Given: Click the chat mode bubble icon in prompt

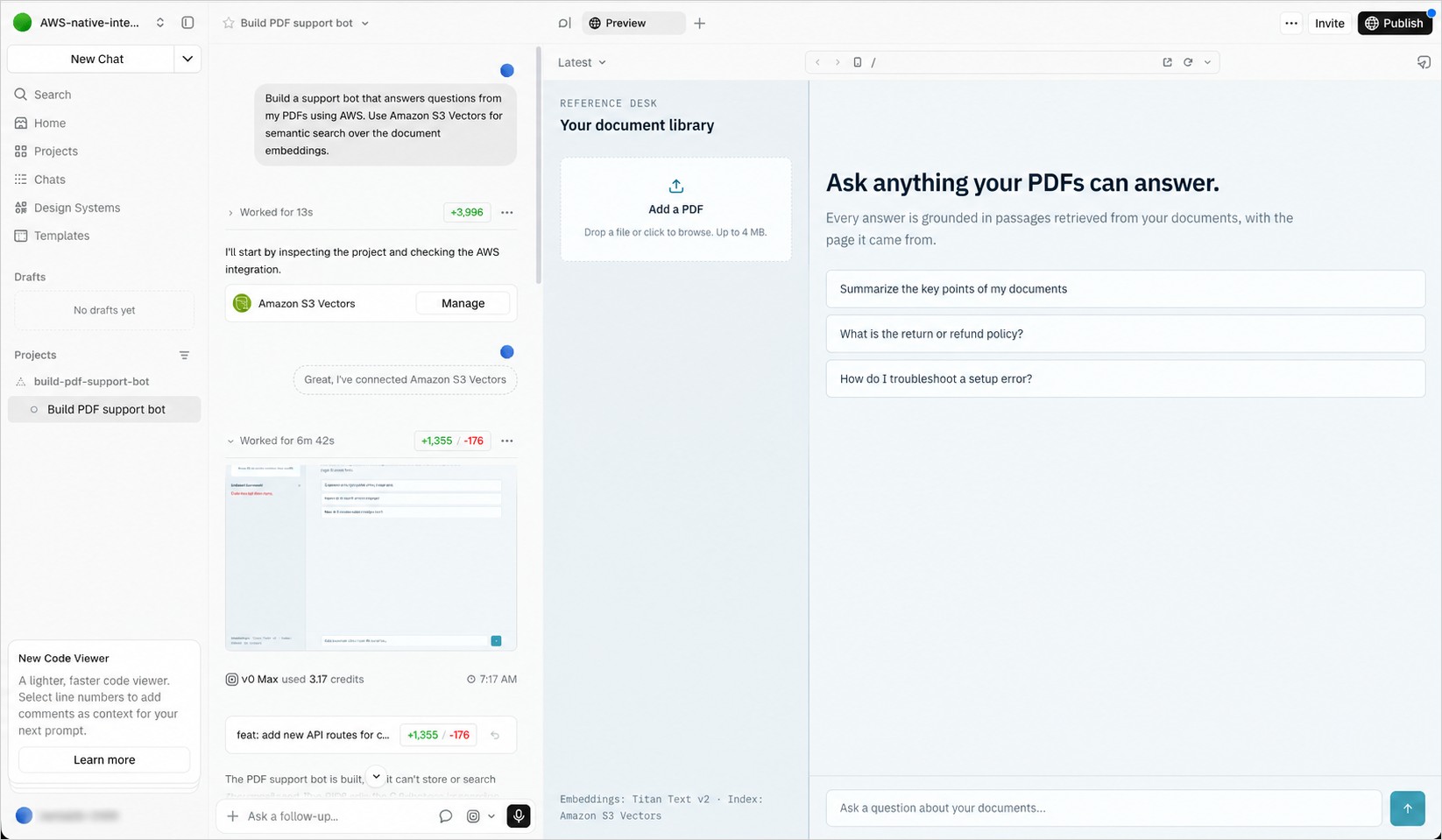Looking at the screenshot, I should 446,815.
